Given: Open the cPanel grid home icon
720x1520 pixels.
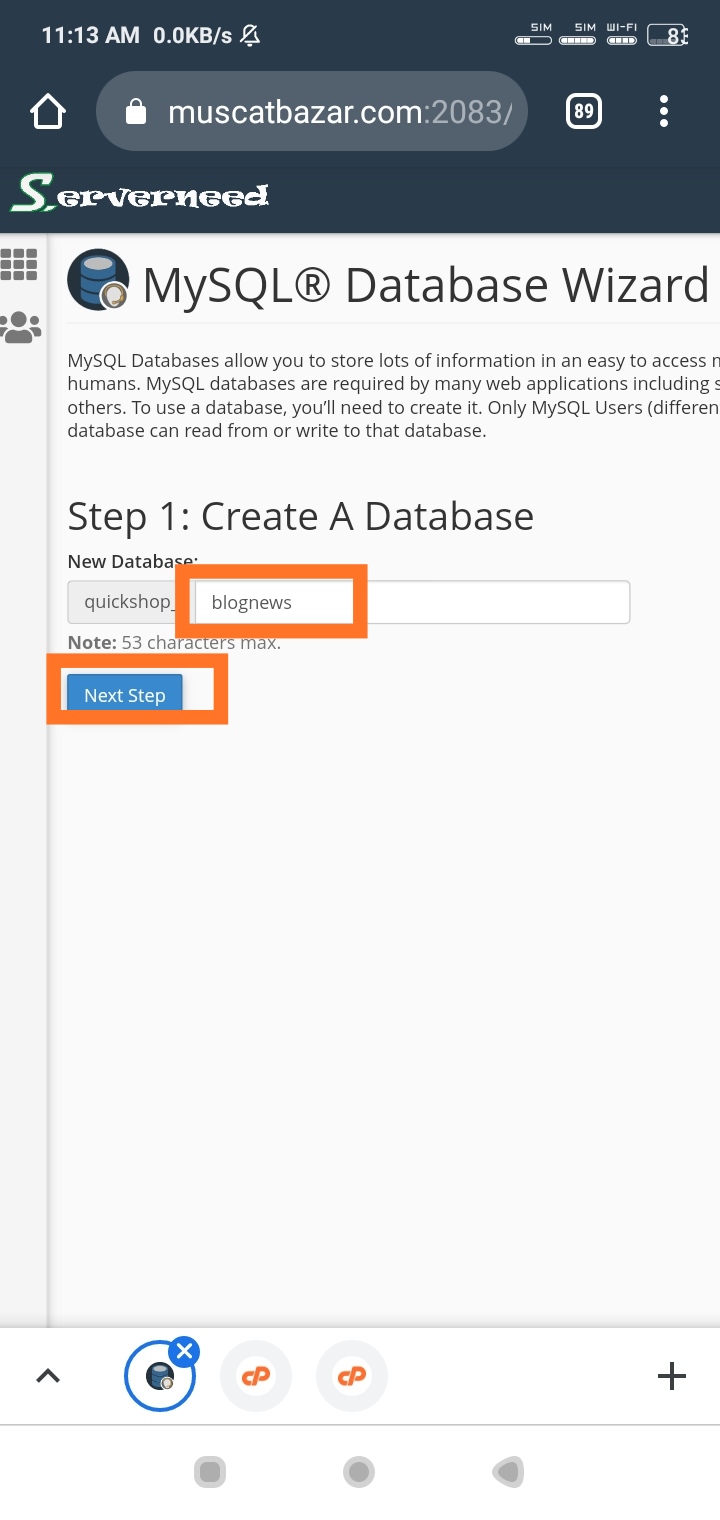Looking at the screenshot, I should pos(19,265).
